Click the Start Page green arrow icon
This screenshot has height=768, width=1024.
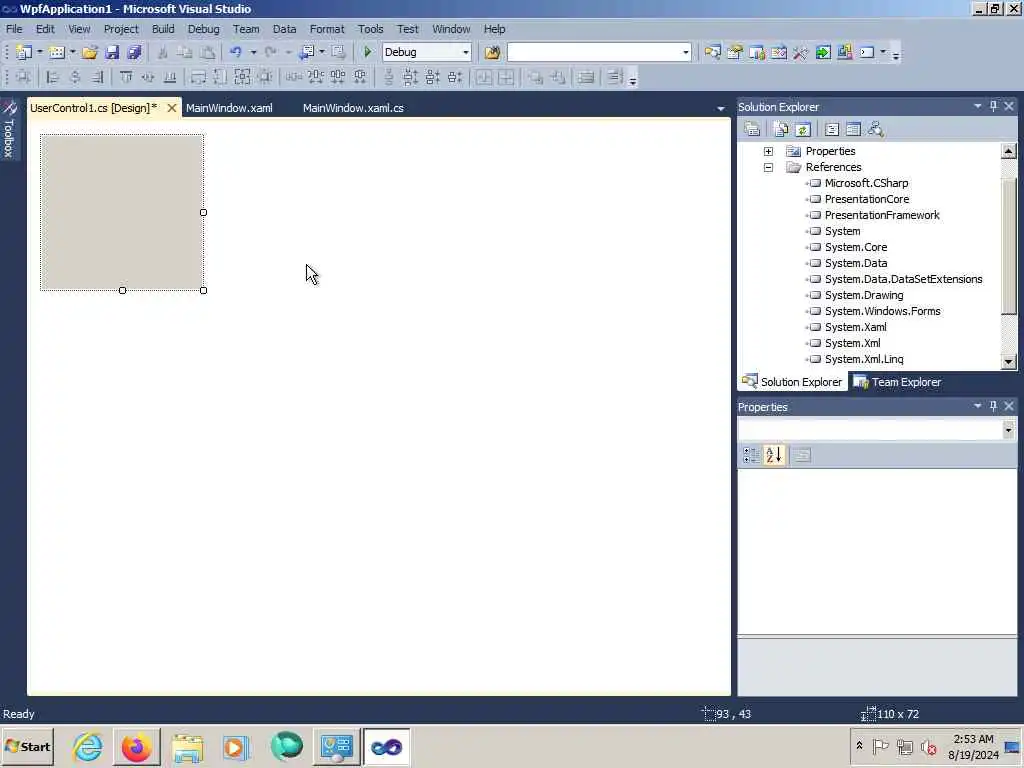(823, 52)
